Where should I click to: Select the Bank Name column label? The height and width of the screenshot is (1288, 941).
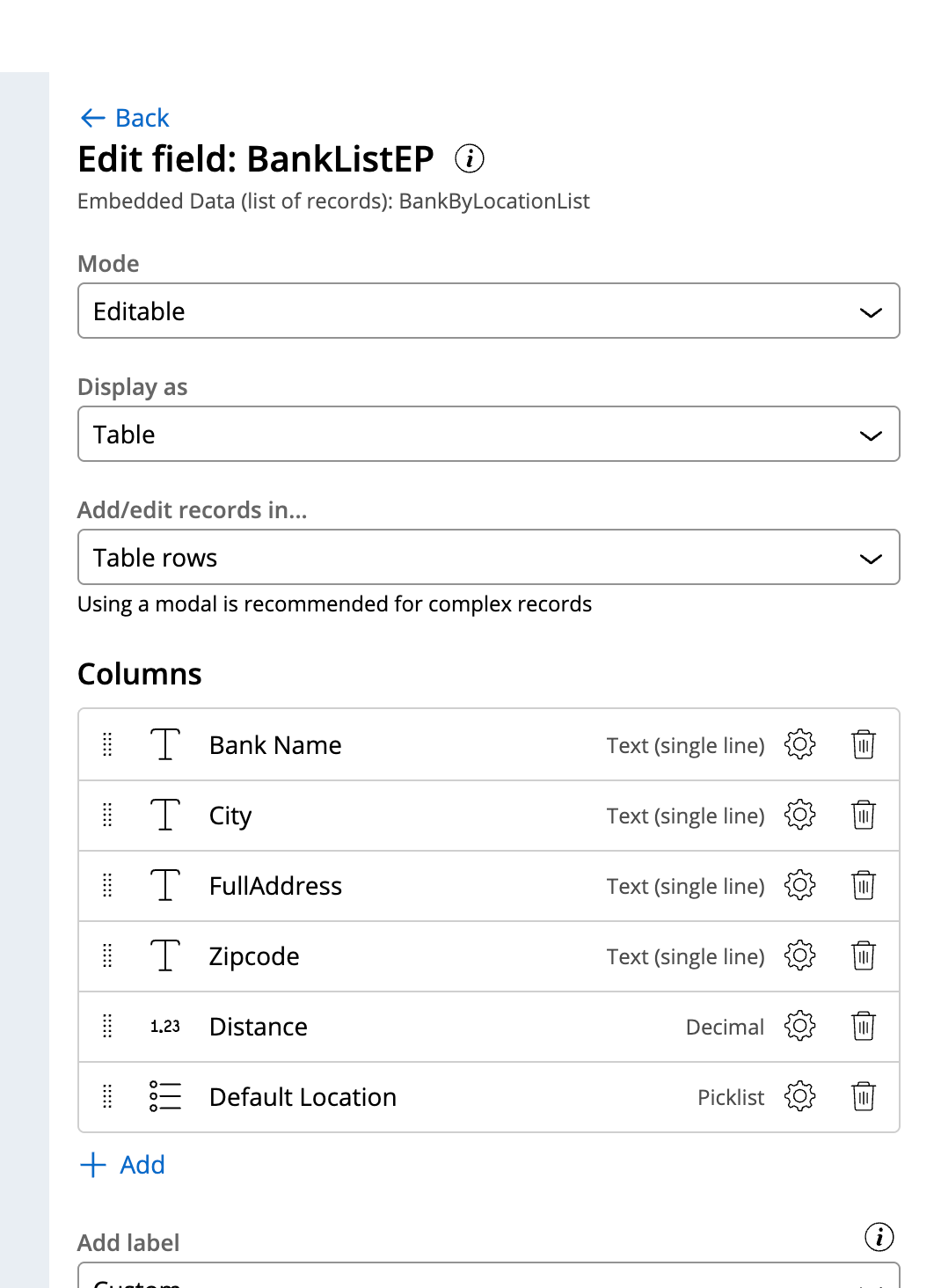(x=275, y=745)
